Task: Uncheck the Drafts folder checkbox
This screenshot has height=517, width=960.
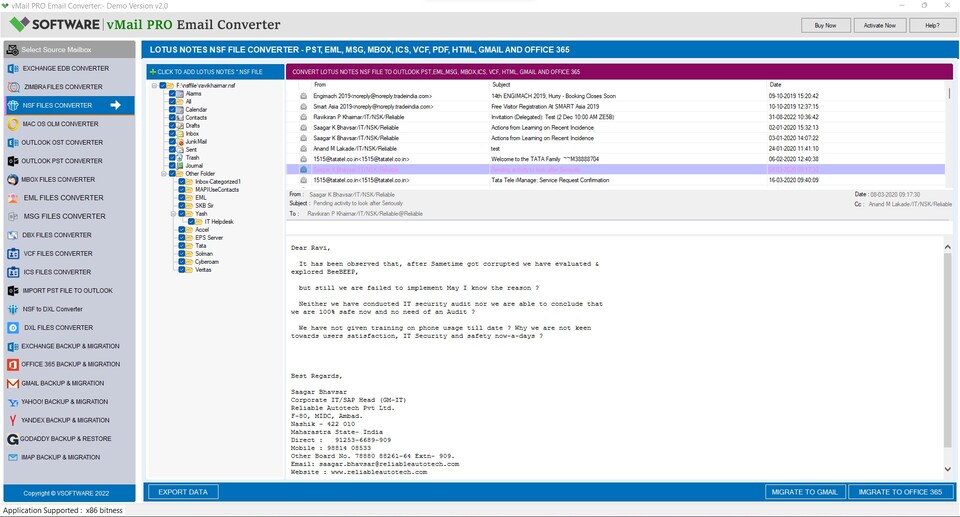Action: point(173,126)
